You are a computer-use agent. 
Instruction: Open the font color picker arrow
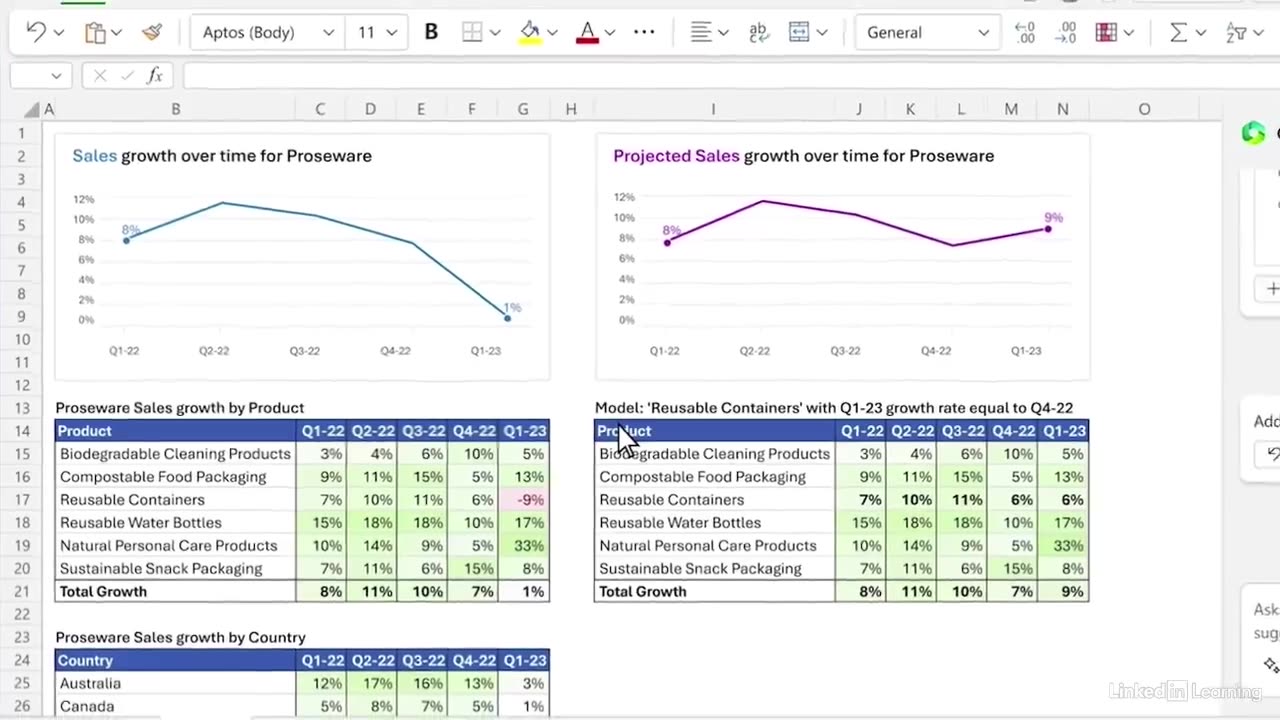(610, 33)
